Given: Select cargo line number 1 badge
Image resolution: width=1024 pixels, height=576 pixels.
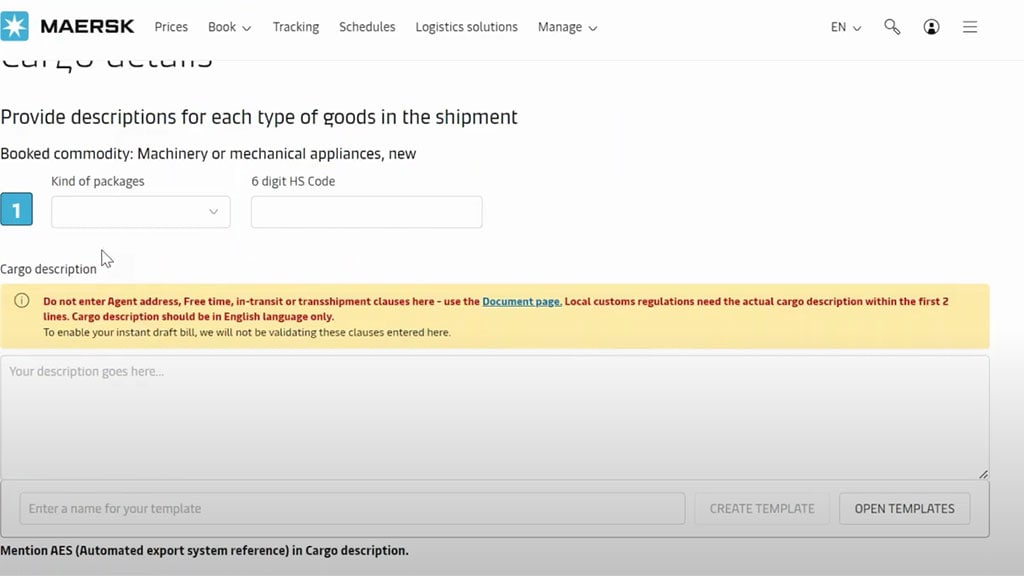Looking at the screenshot, I should pos(16,209).
